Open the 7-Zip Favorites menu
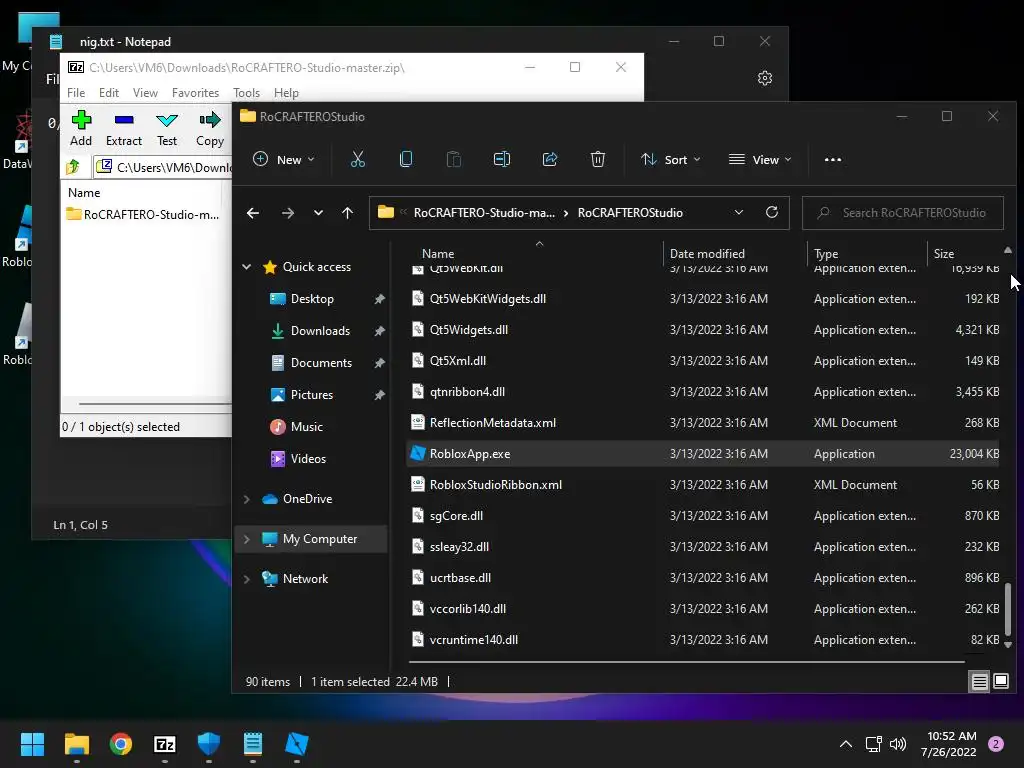 [x=195, y=93]
